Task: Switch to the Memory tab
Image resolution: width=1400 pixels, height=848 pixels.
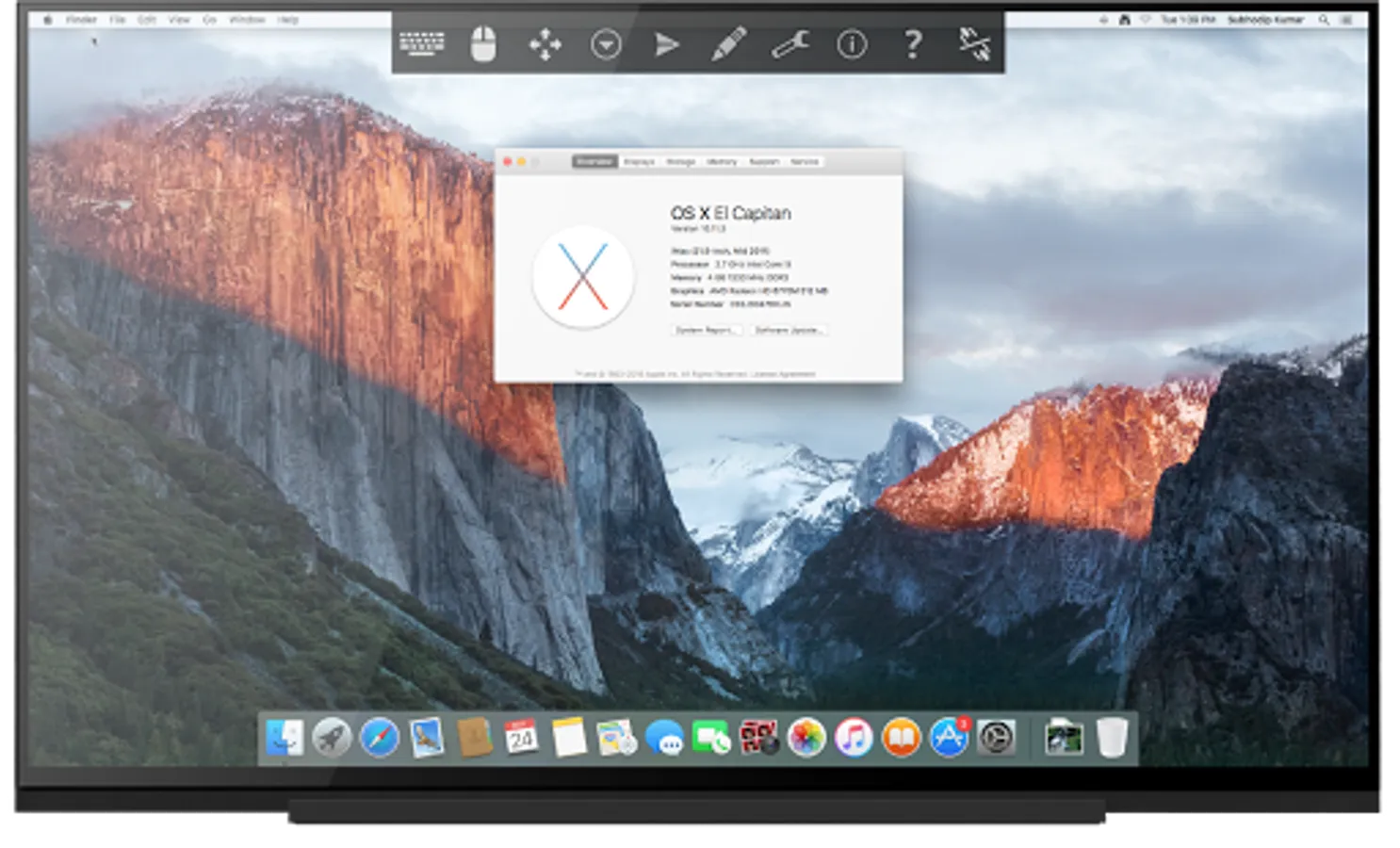Action: [722, 162]
